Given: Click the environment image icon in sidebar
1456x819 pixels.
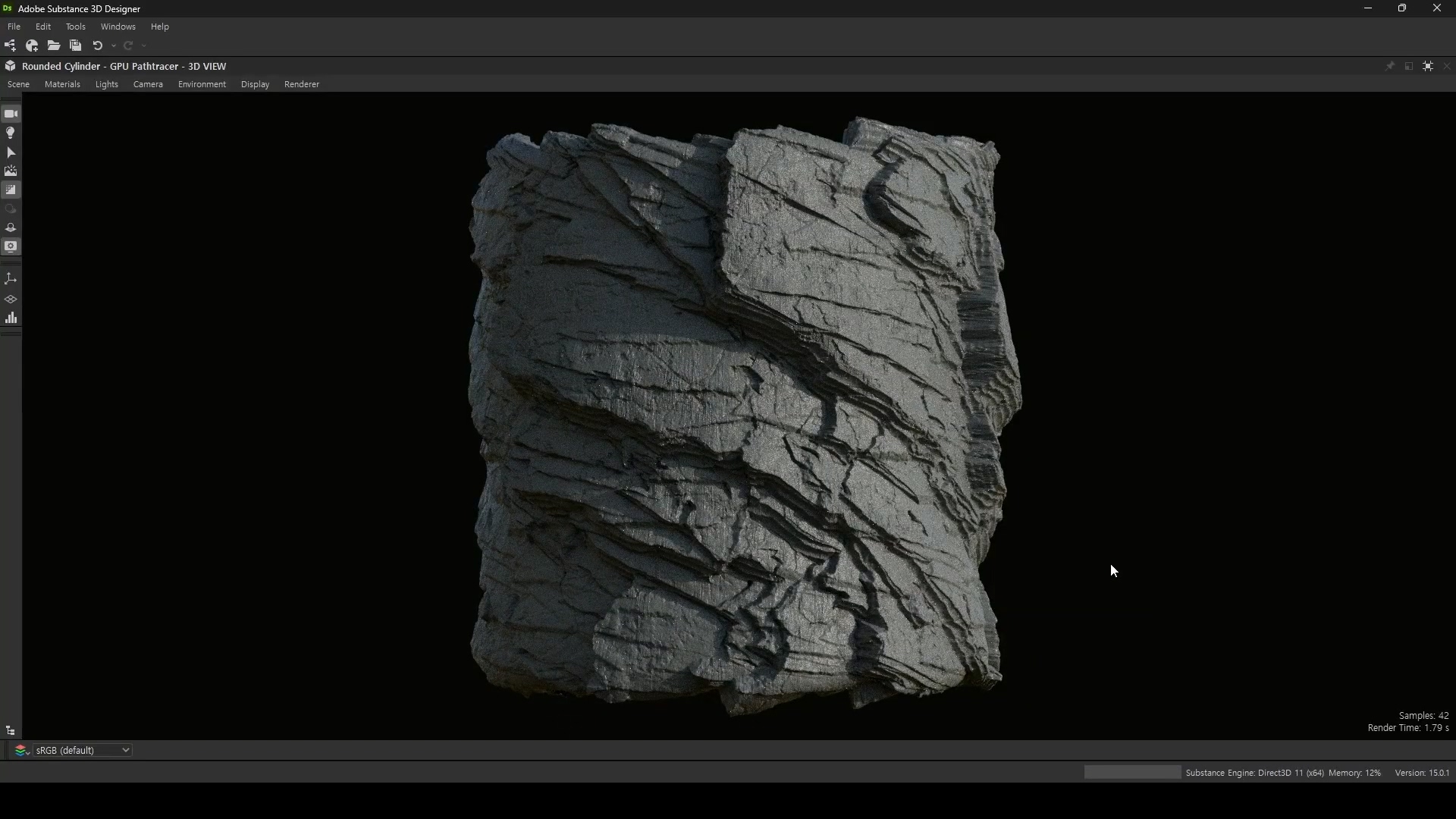Looking at the screenshot, I should pyautogui.click(x=11, y=171).
